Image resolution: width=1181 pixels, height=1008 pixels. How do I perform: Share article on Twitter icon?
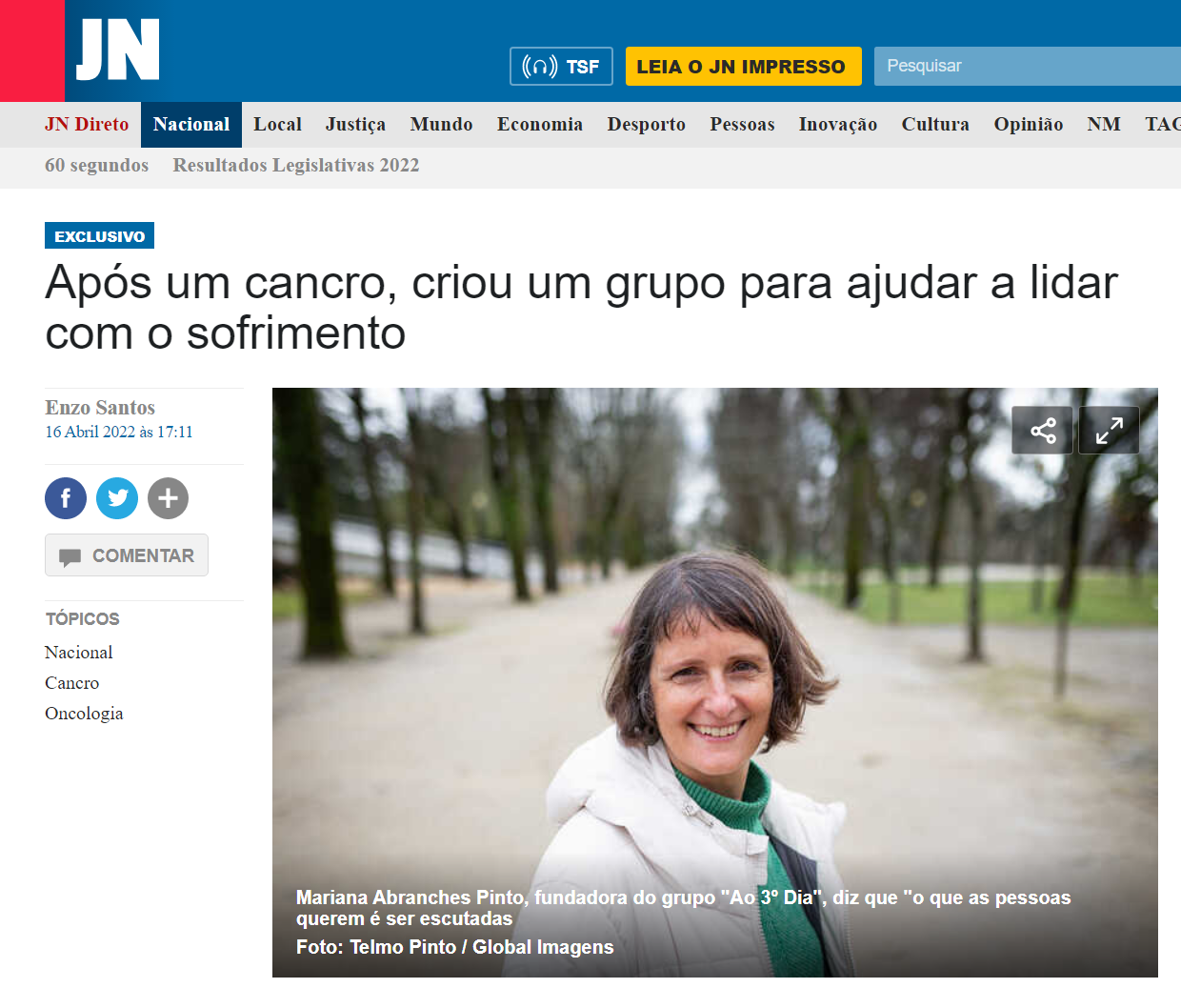(117, 498)
